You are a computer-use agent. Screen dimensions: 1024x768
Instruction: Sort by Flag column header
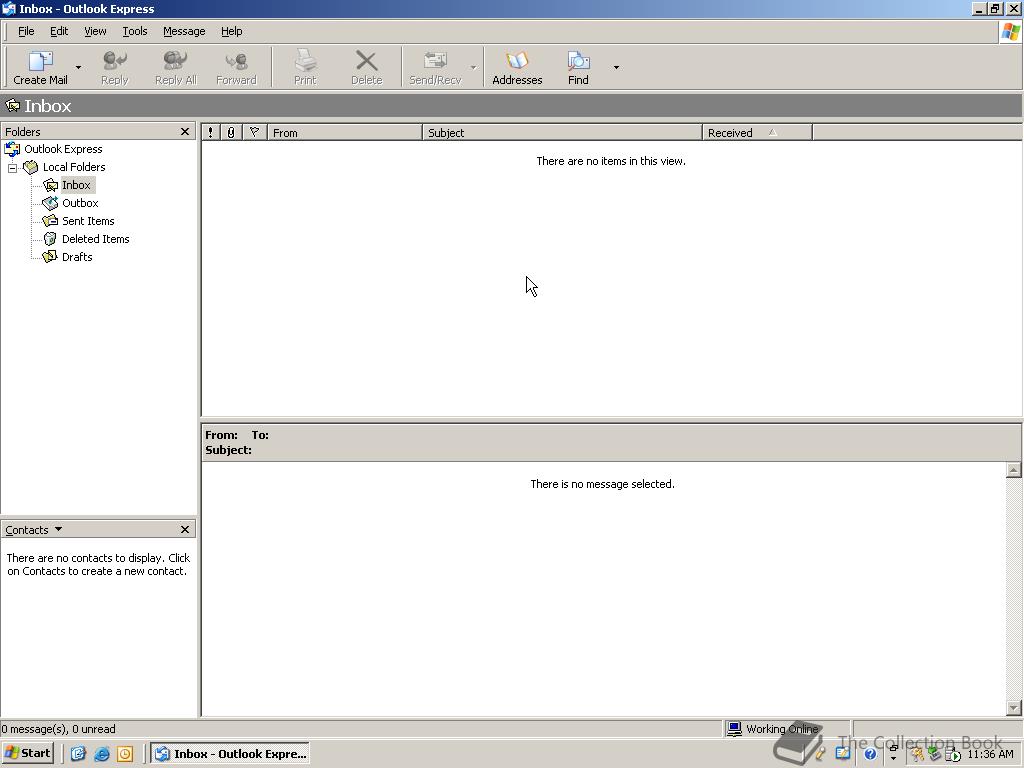(x=255, y=133)
